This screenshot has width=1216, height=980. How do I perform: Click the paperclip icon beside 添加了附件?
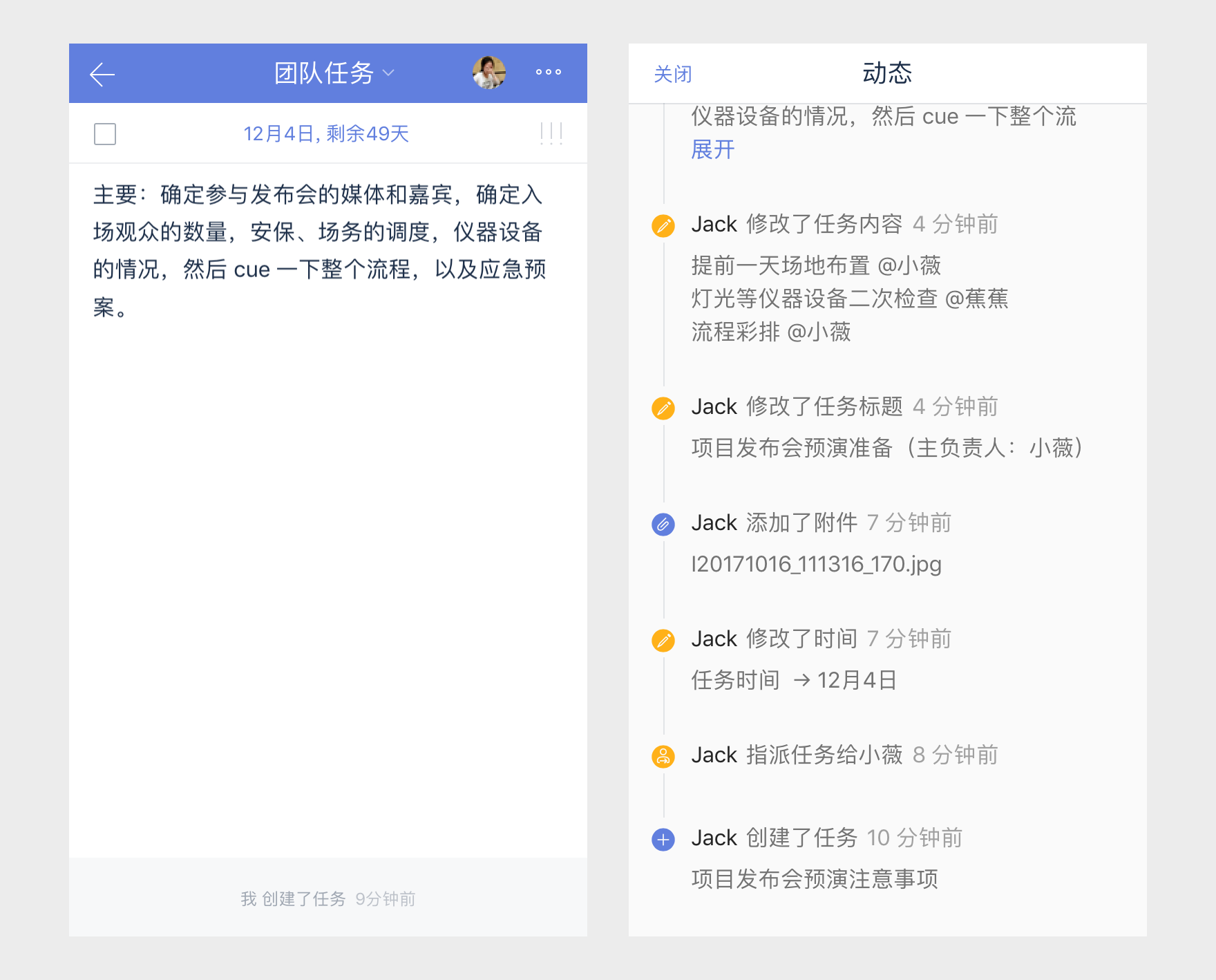663,524
